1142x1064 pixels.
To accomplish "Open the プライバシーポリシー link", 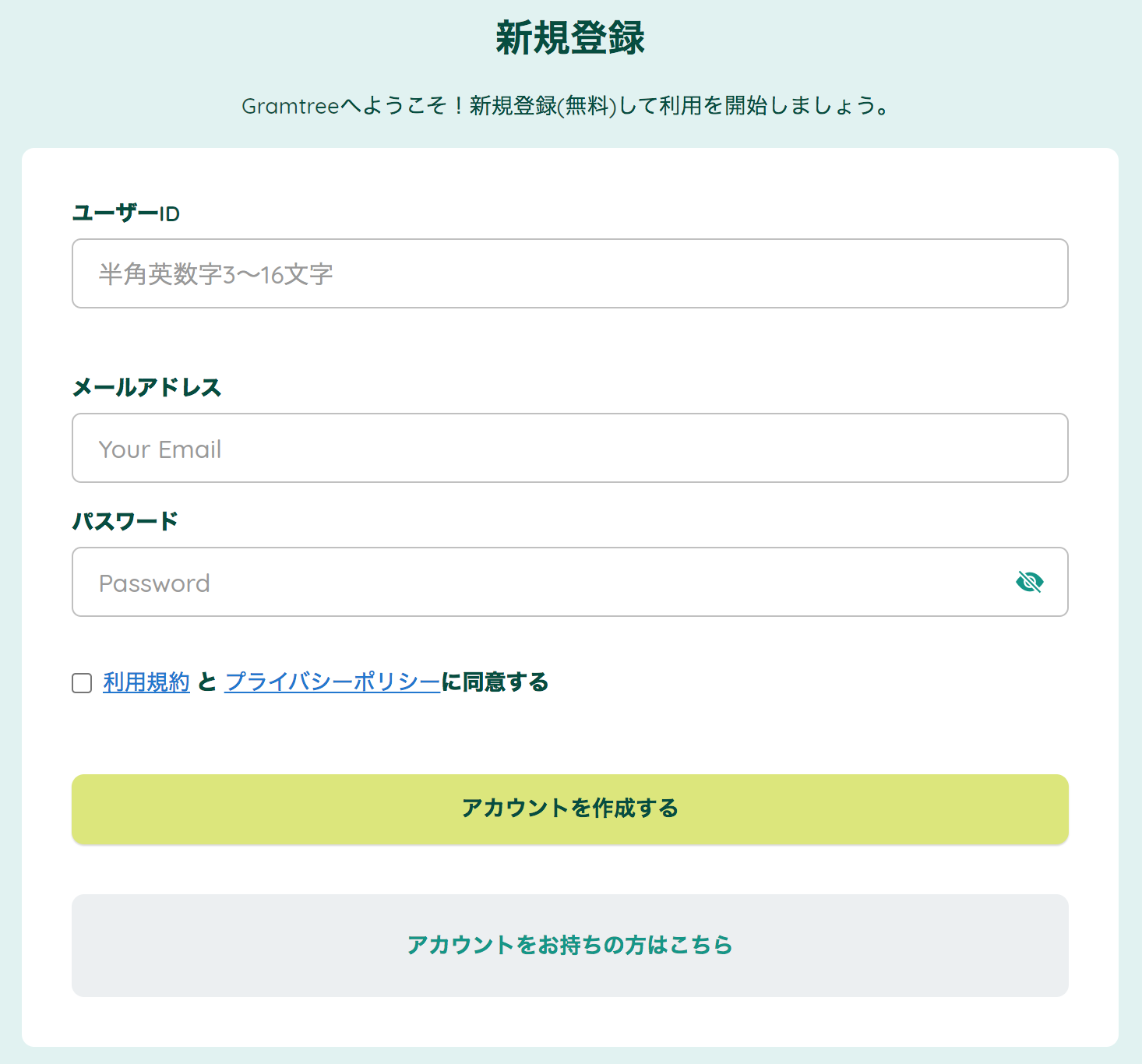I will click(x=333, y=682).
